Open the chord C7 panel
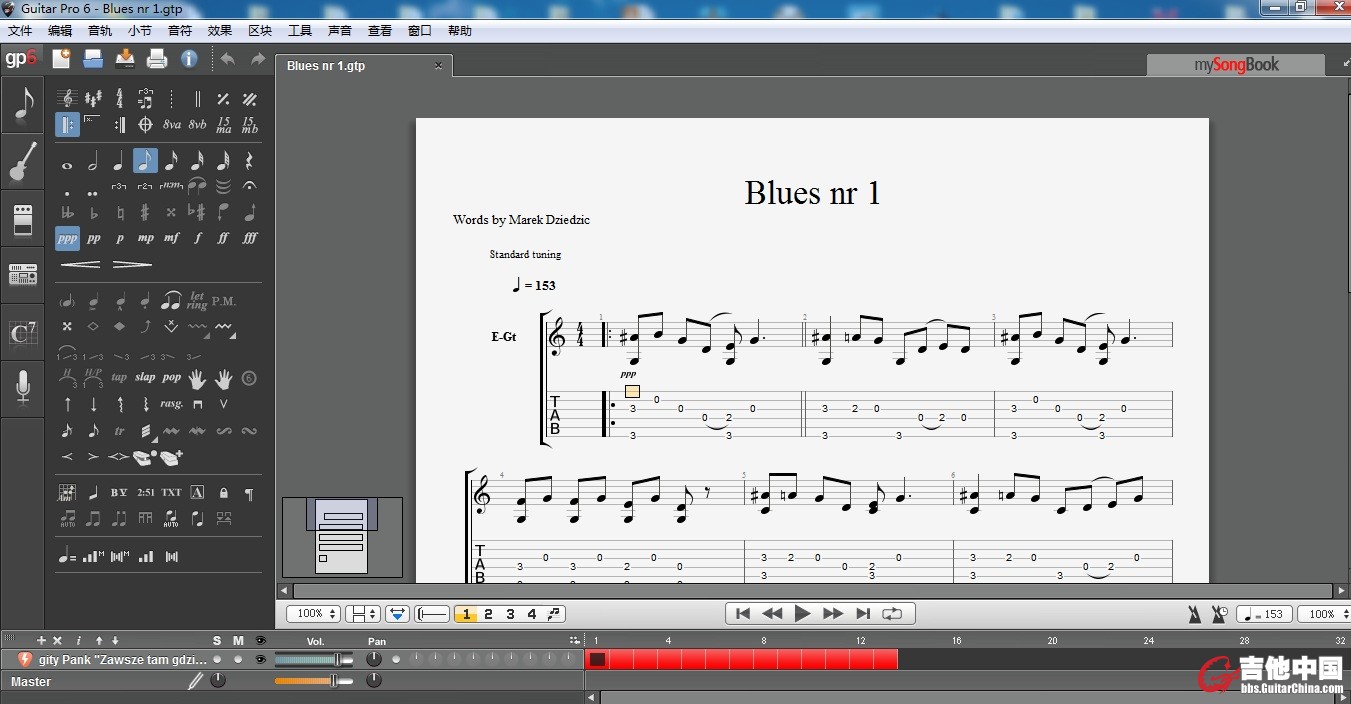 [x=23, y=332]
